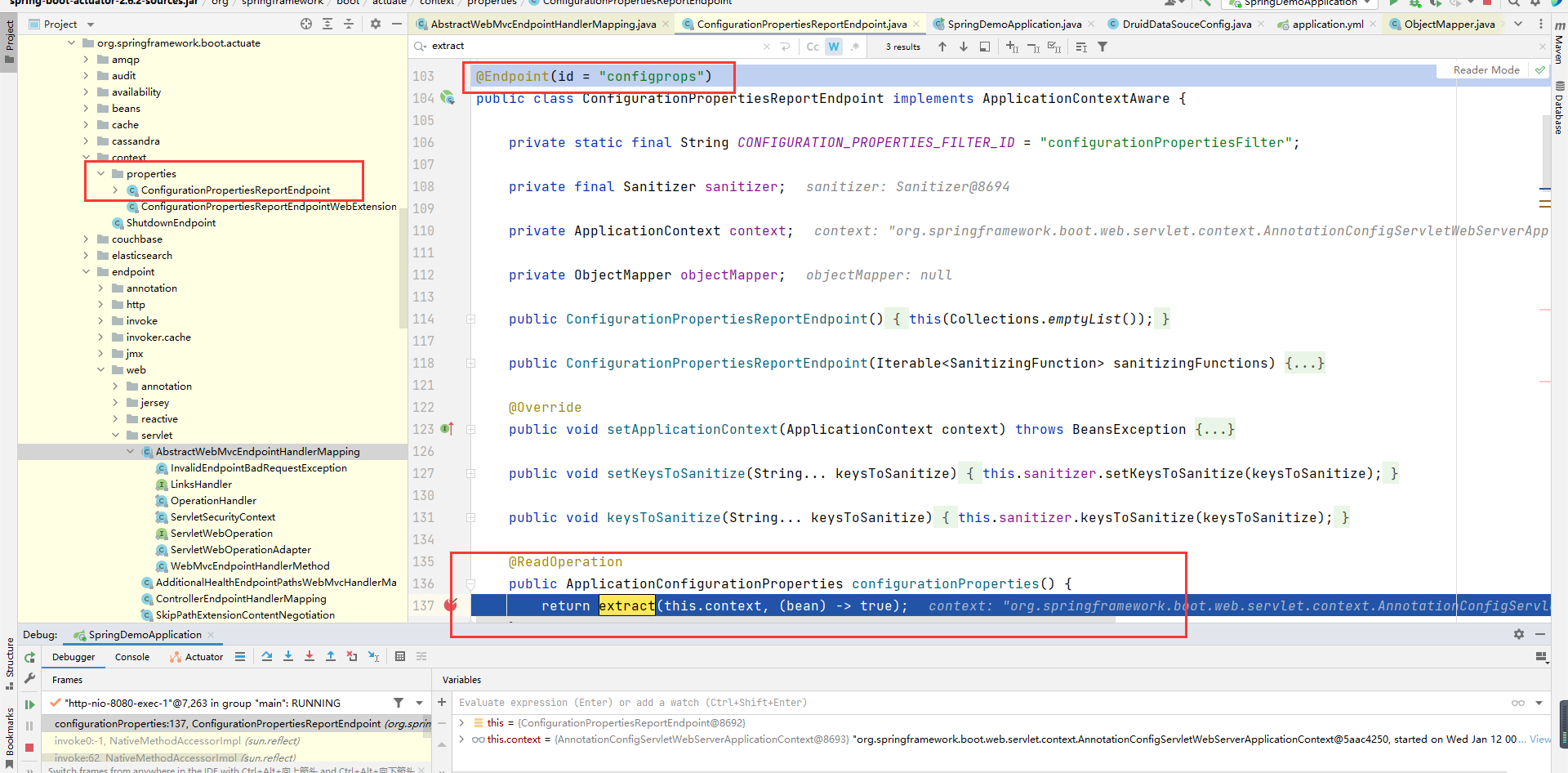Open the Database tool window
The height and width of the screenshot is (773, 1568).
point(1559,108)
